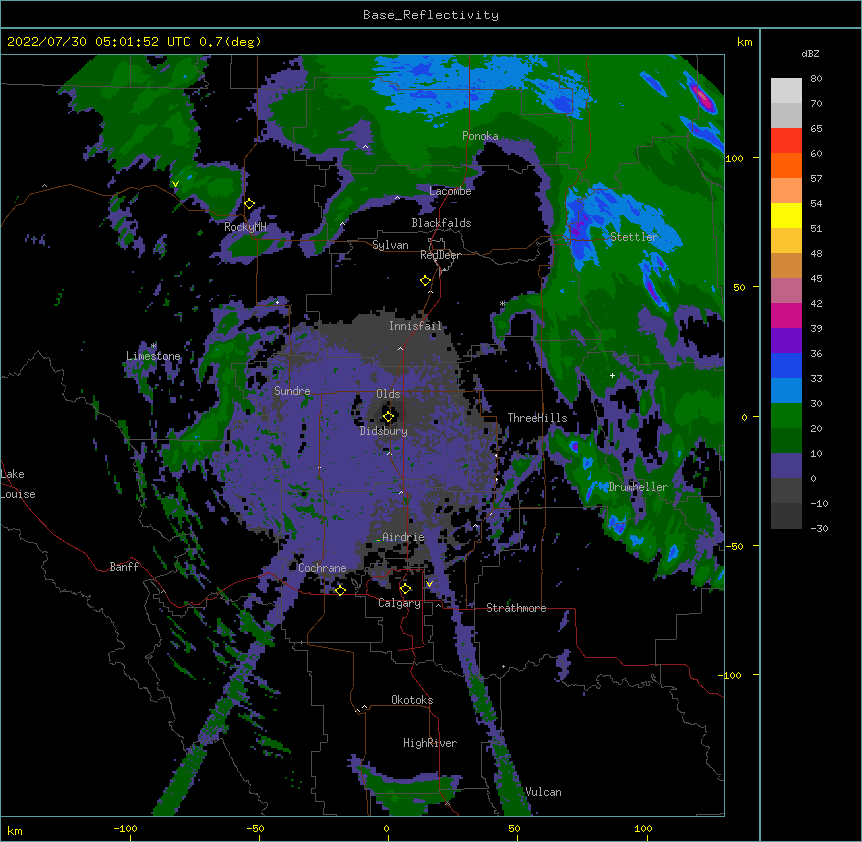Screen dimensions: 862x842
Task: Select the yellow marker south of RedDeer
Action: [426, 281]
